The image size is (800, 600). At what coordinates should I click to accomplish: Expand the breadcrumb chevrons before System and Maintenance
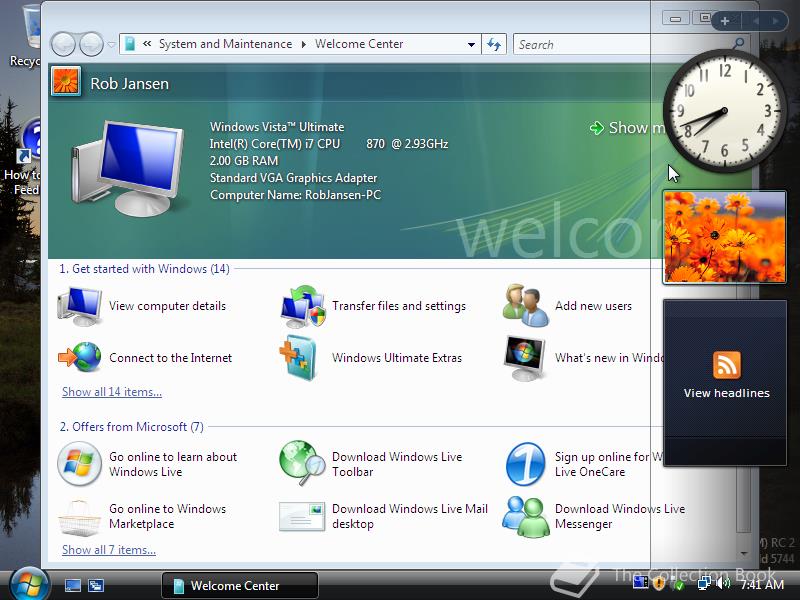click(x=147, y=44)
